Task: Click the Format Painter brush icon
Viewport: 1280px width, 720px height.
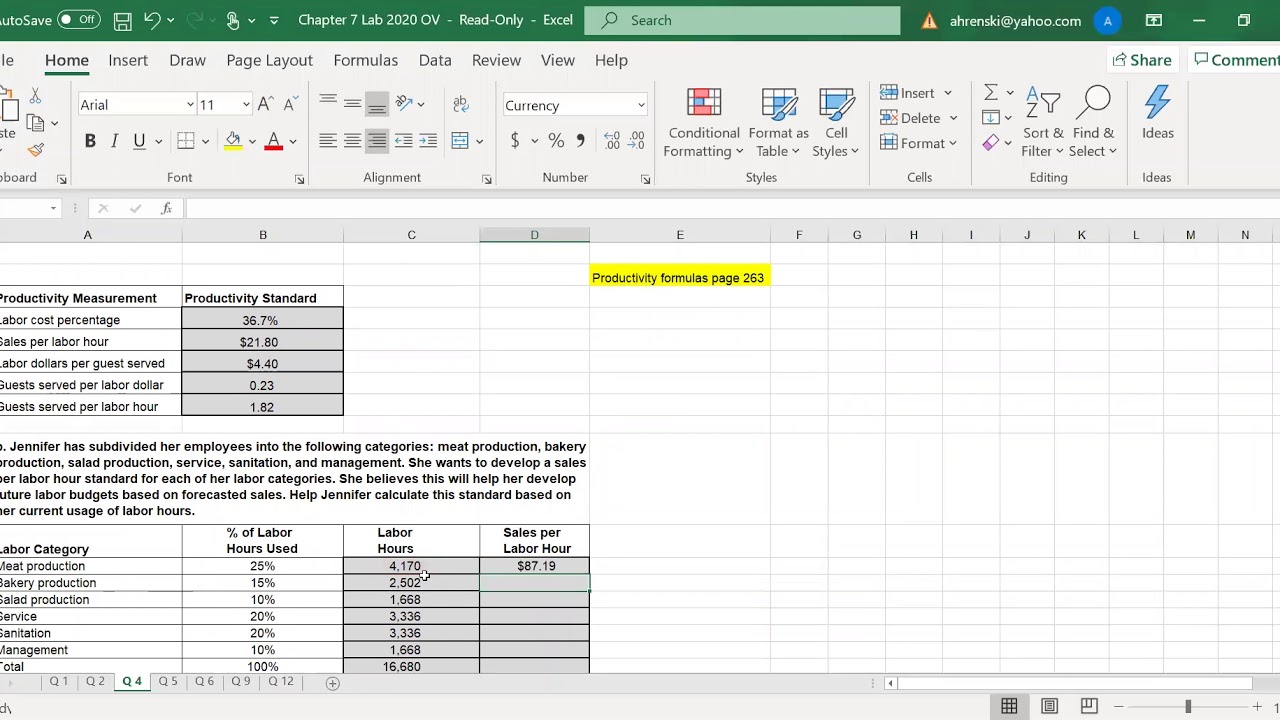Action: coord(36,150)
